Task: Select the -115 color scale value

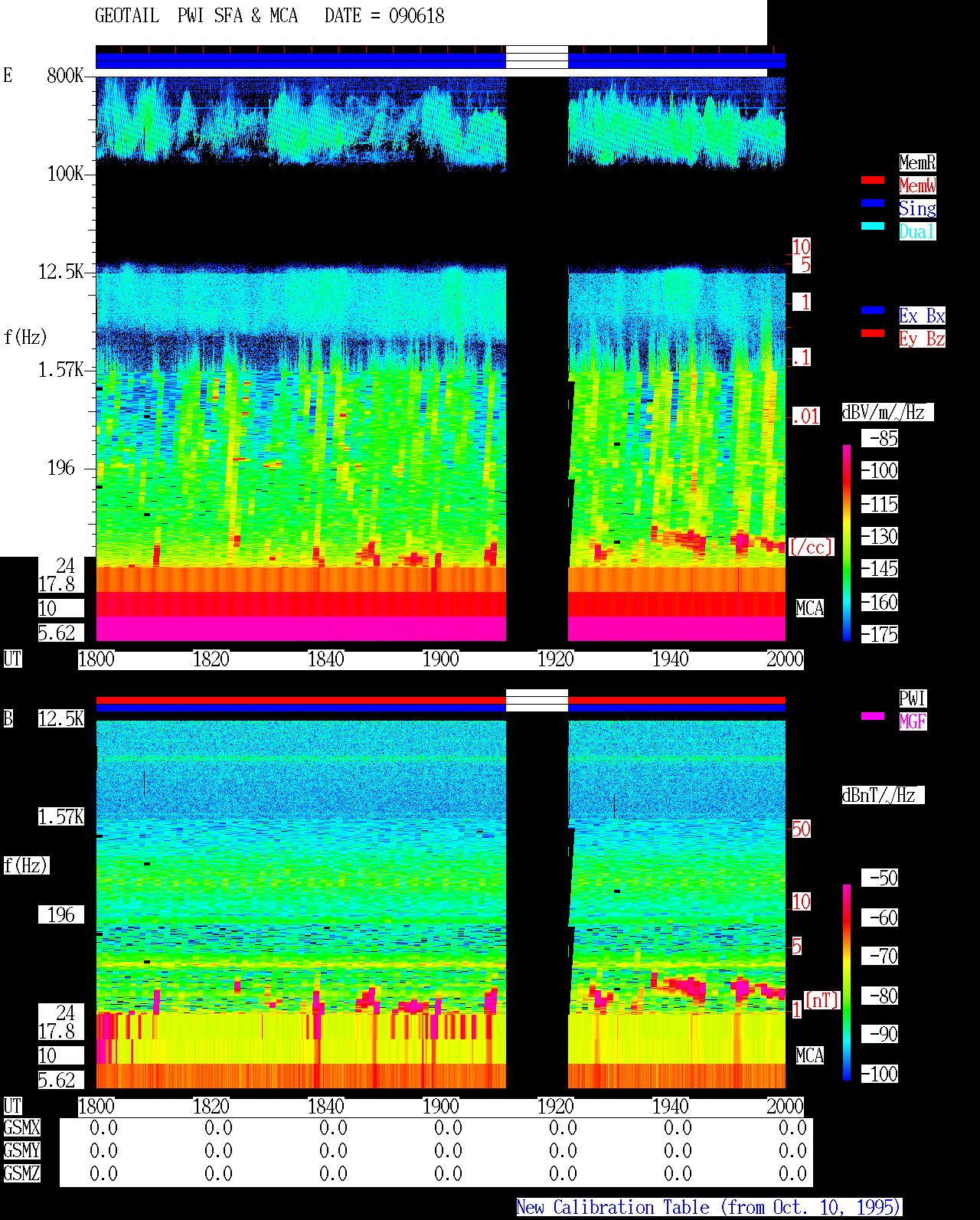Action: [880, 504]
